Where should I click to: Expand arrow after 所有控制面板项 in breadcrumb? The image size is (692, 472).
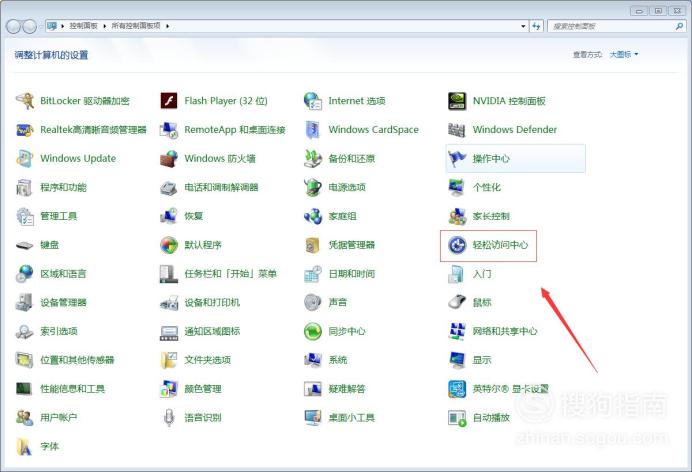[x=167, y=26]
